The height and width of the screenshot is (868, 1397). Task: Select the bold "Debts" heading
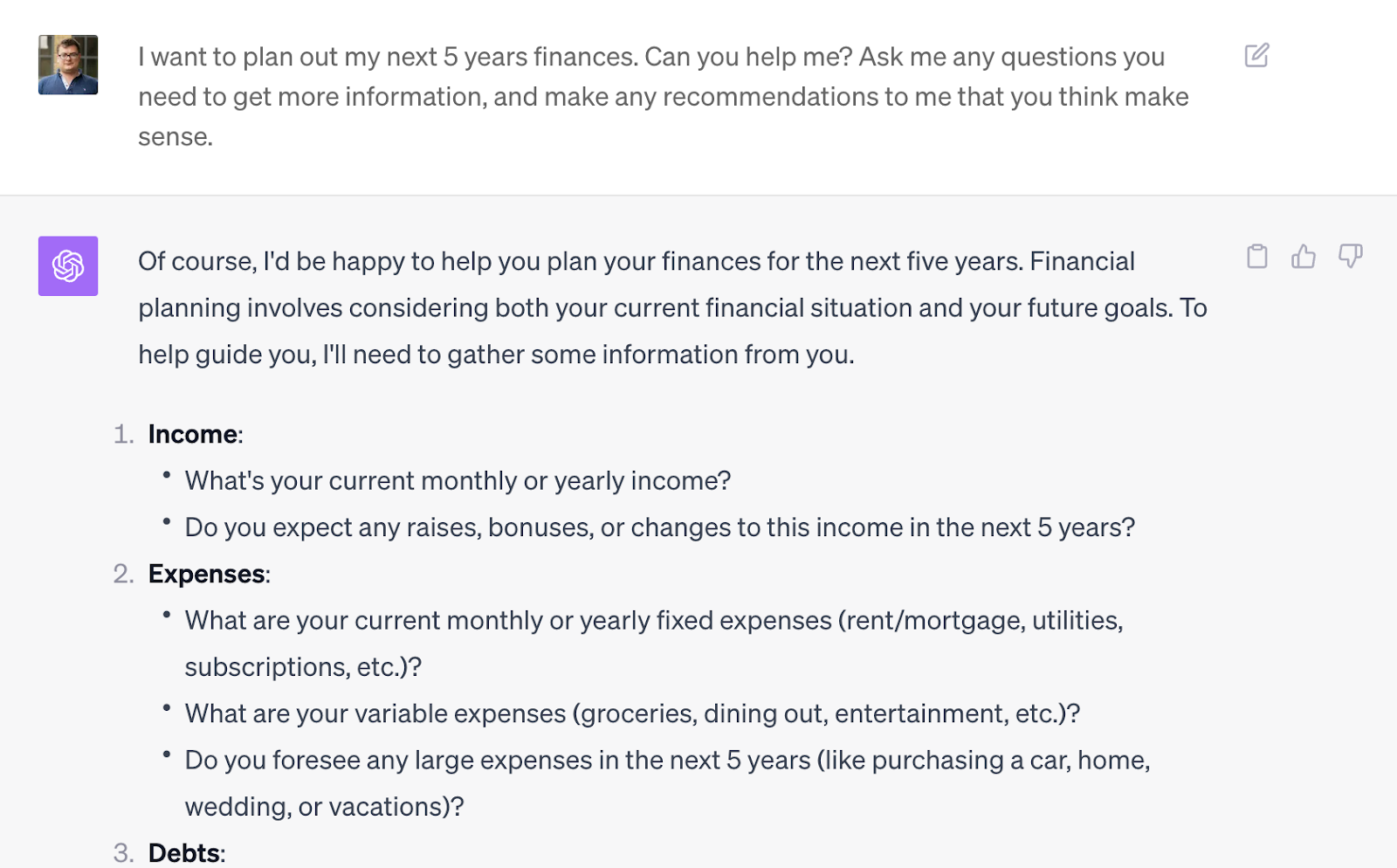click(x=184, y=852)
